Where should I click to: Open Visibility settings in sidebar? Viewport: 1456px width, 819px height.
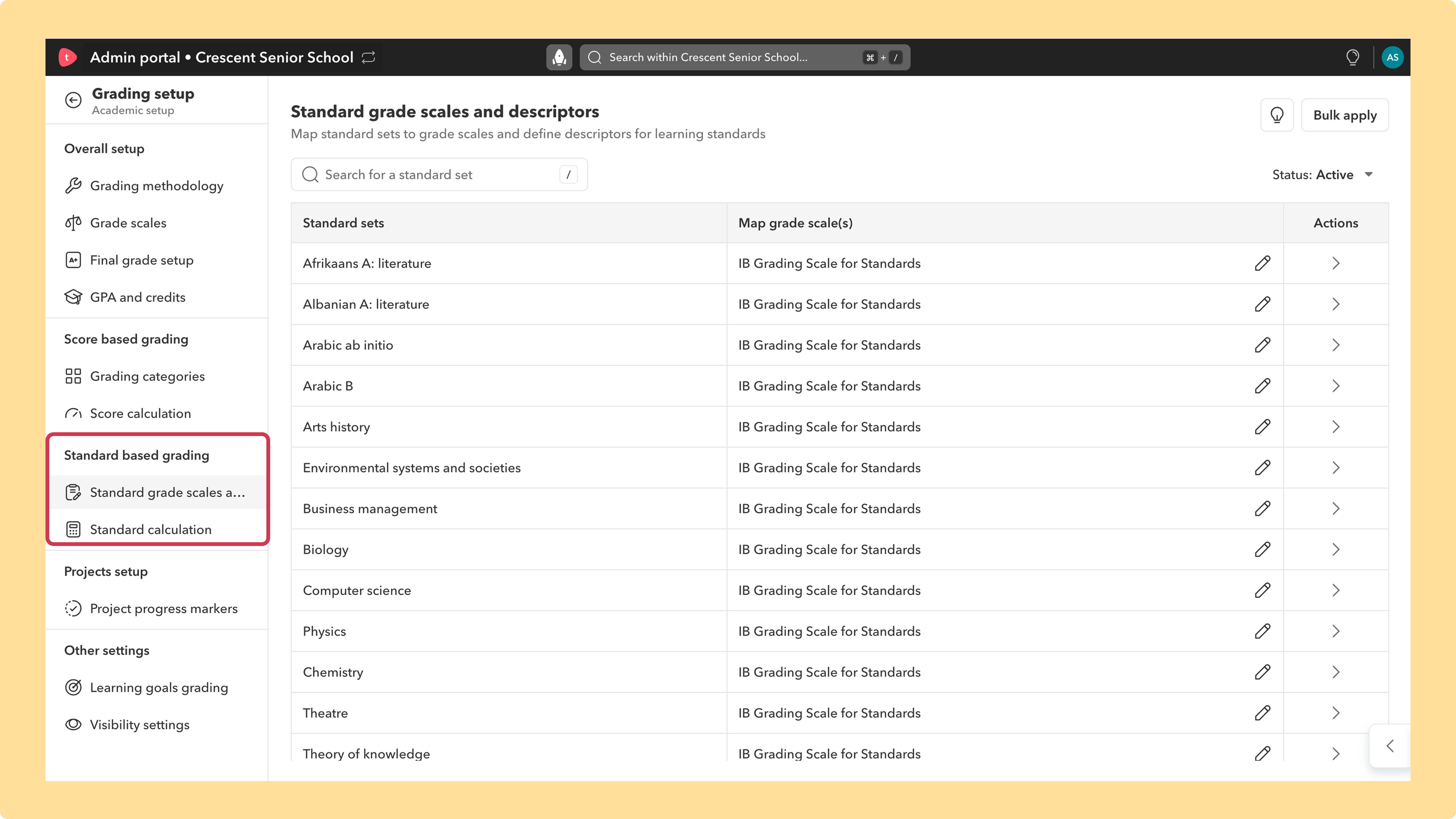pos(157,725)
